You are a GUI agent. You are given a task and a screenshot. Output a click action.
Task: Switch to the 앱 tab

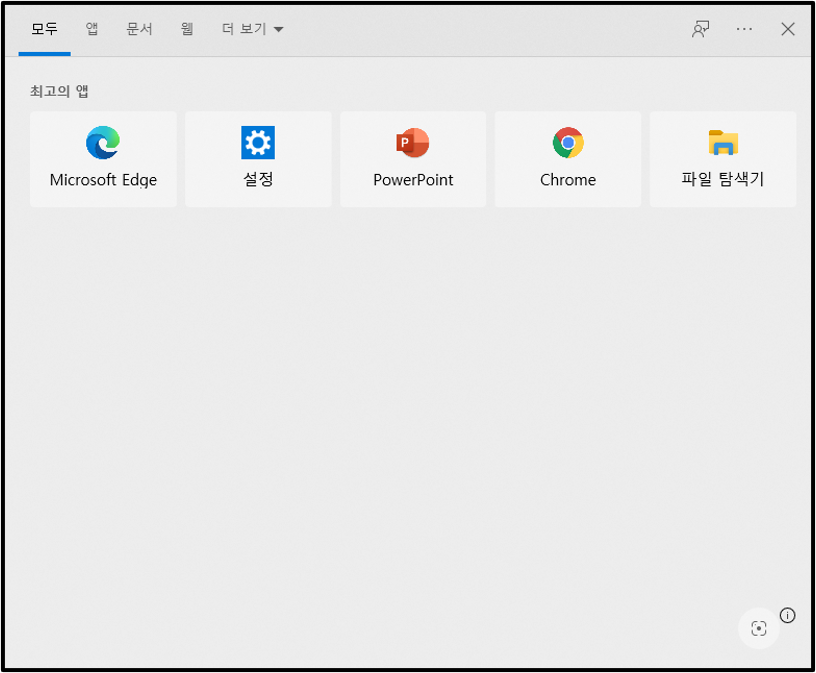(92, 29)
